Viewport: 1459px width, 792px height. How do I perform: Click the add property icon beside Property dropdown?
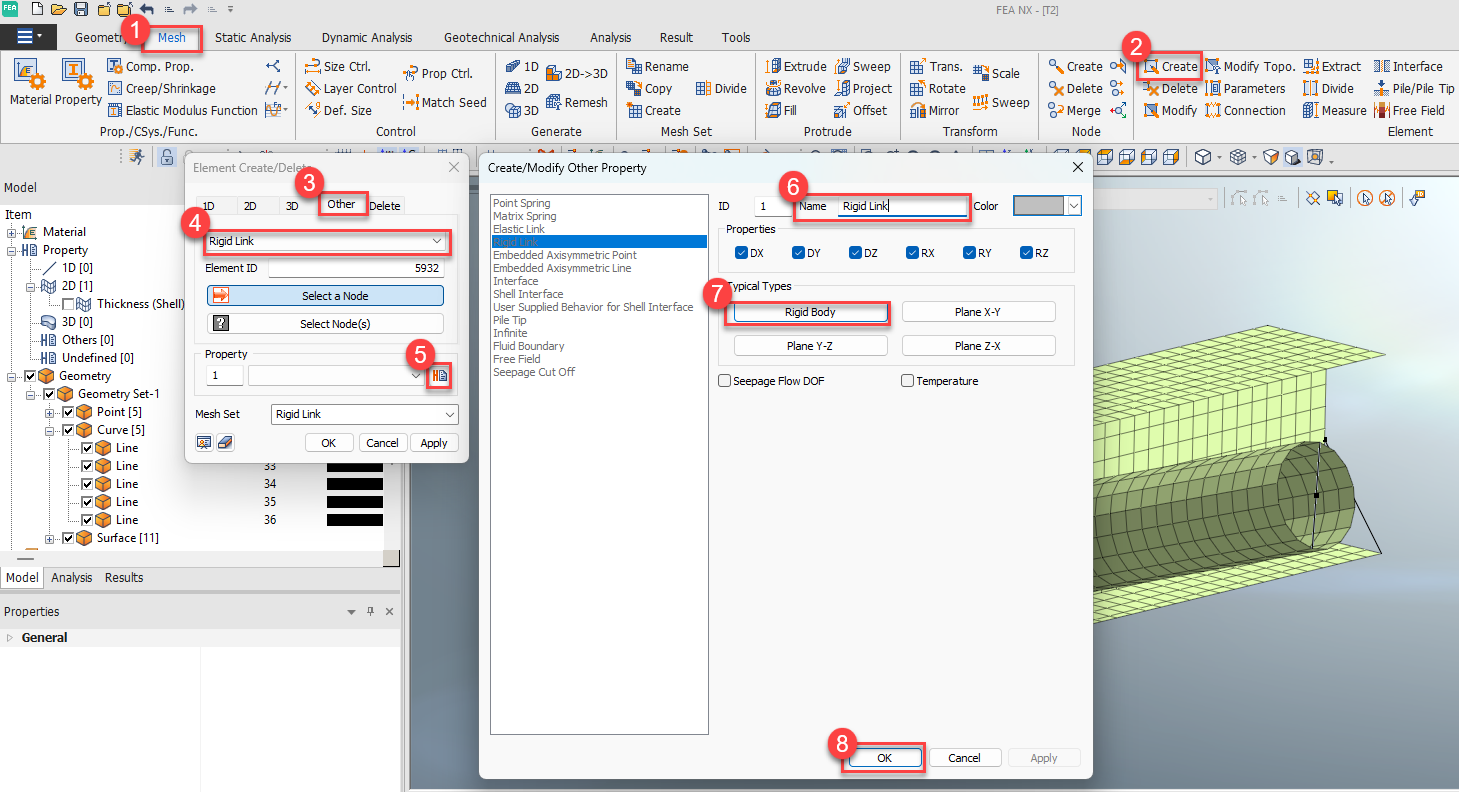[x=440, y=376]
